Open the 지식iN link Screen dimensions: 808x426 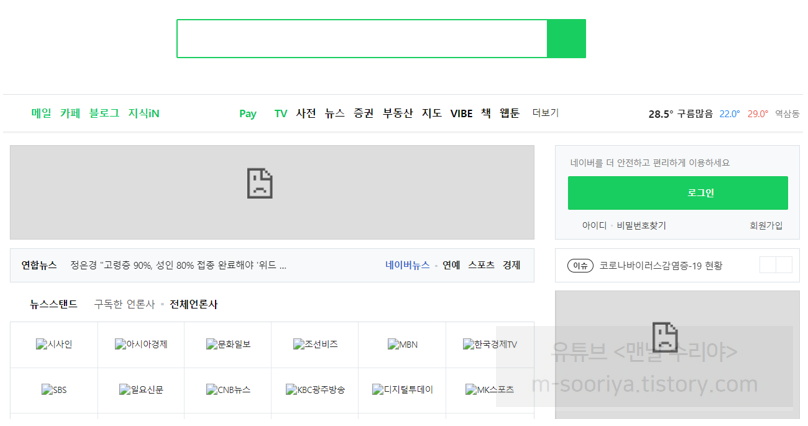pyautogui.click(x=144, y=113)
